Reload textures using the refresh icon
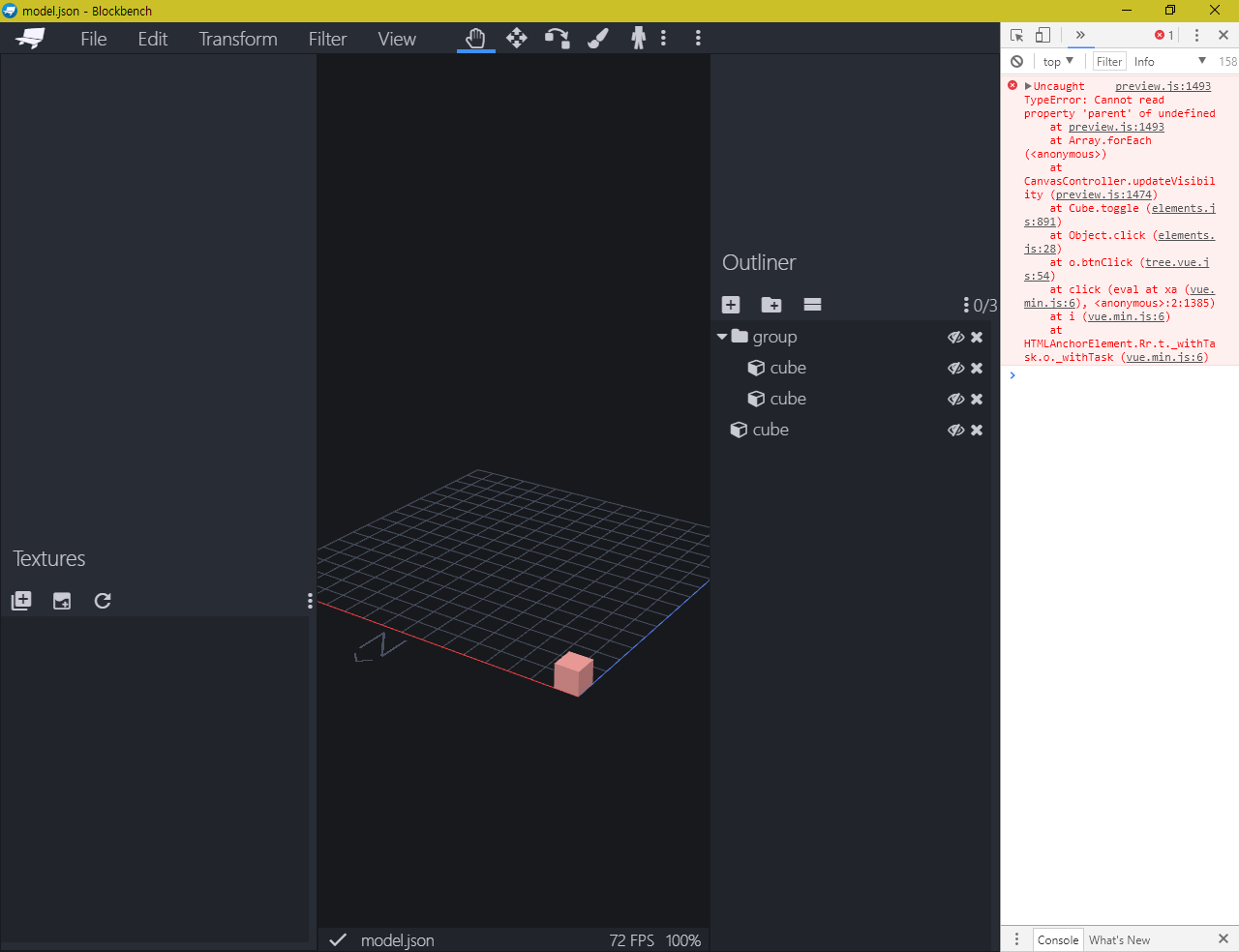This screenshot has height=952, width=1239. (x=102, y=601)
